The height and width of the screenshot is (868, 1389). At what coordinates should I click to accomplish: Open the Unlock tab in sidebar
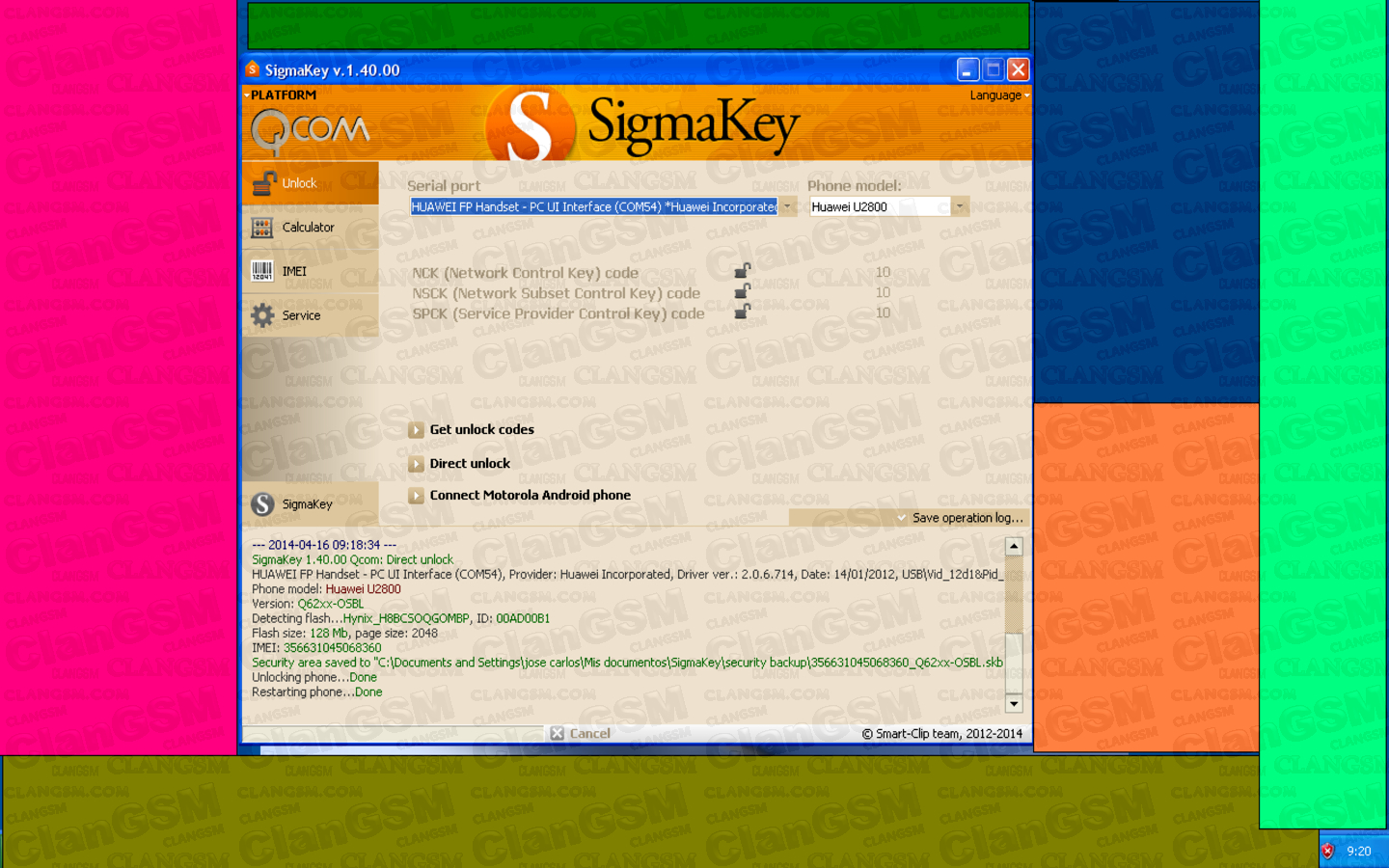point(311,183)
